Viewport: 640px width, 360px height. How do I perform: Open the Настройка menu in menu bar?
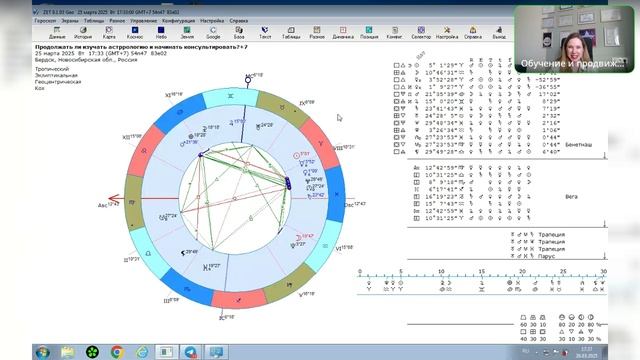click(x=212, y=20)
